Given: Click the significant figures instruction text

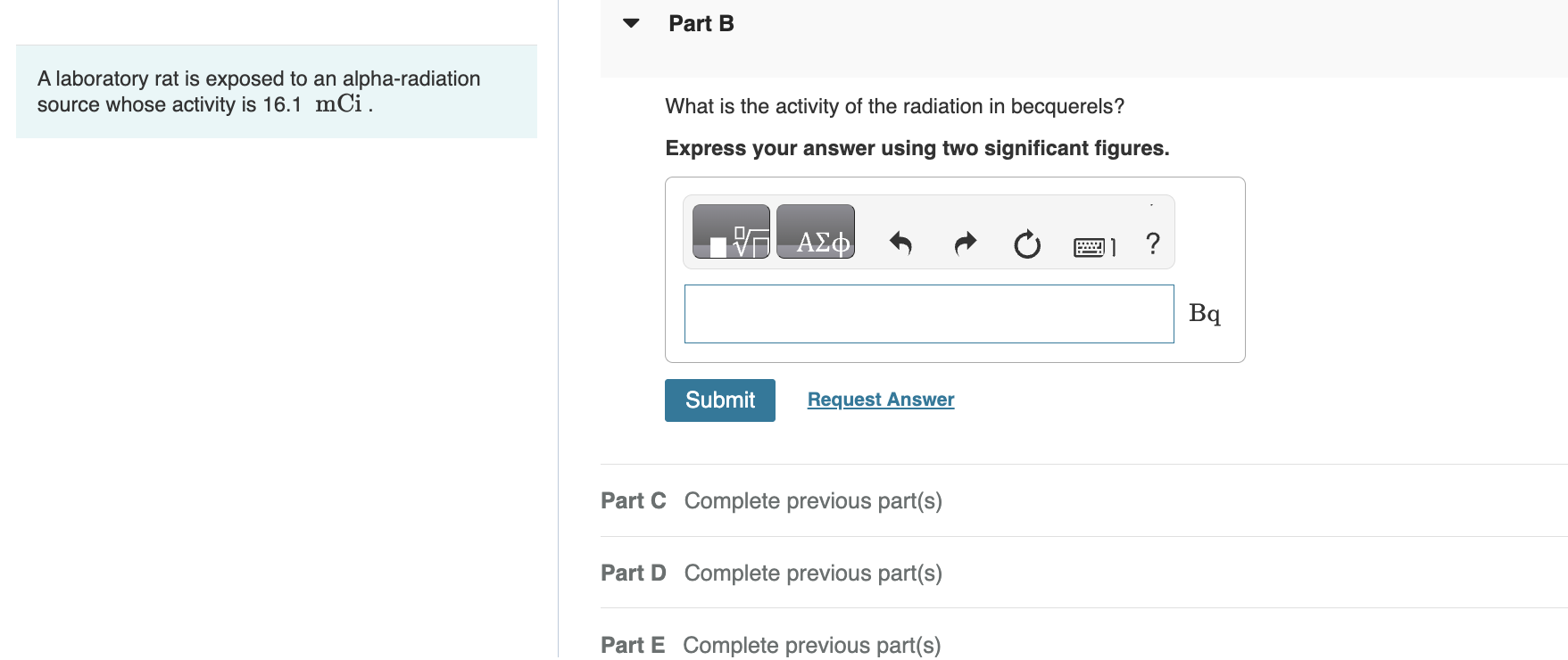Looking at the screenshot, I should (917, 148).
